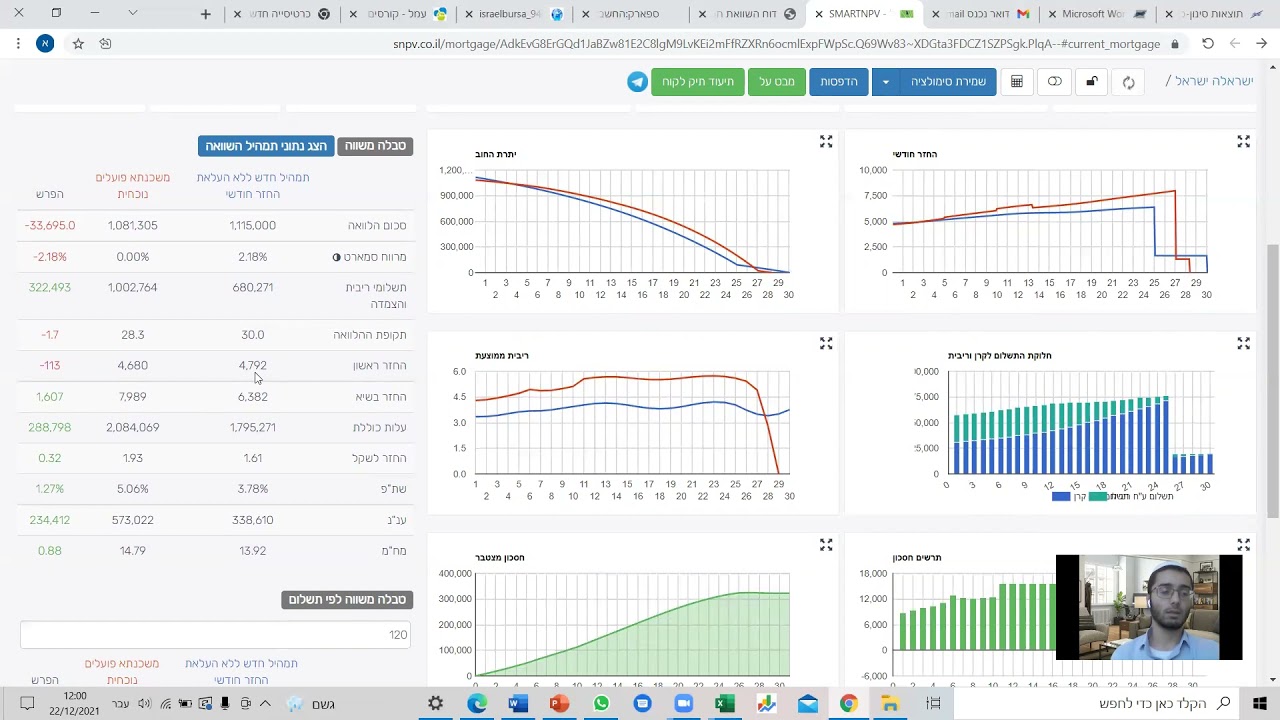Click the payment number field showing 120
The height and width of the screenshot is (720, 1280).
point(215,634)
